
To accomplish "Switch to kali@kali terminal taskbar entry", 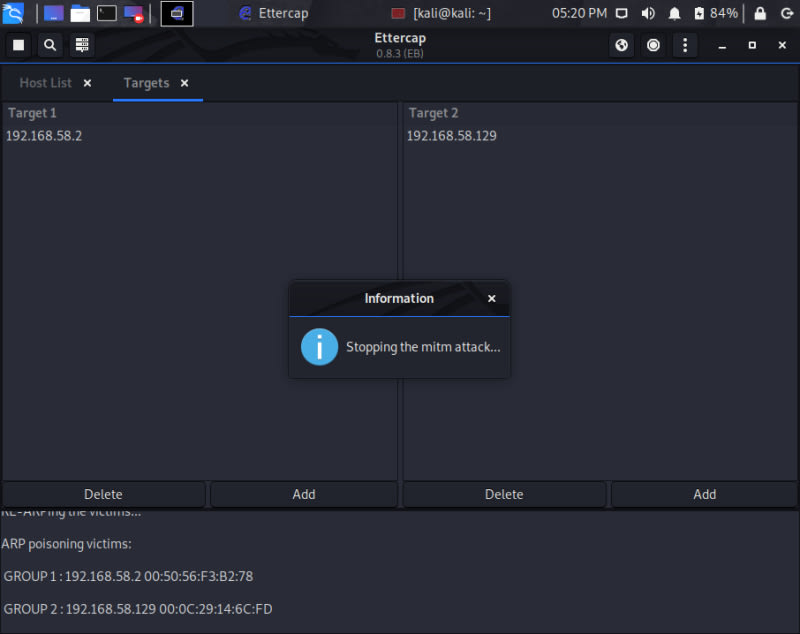I will tap(441, 13).
